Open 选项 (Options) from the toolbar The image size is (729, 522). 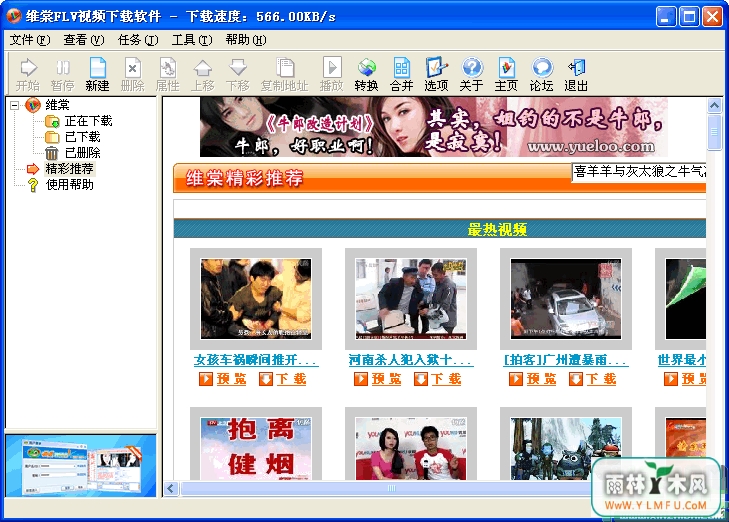point(437,74)
